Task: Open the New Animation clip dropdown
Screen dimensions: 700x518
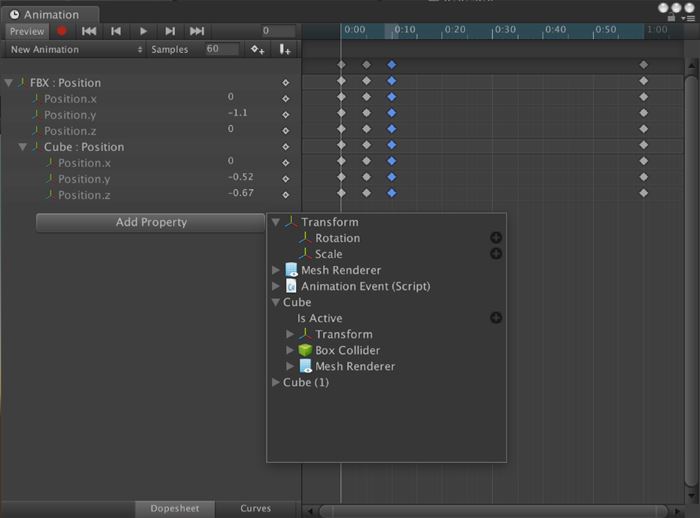Action: coord(76,49)
